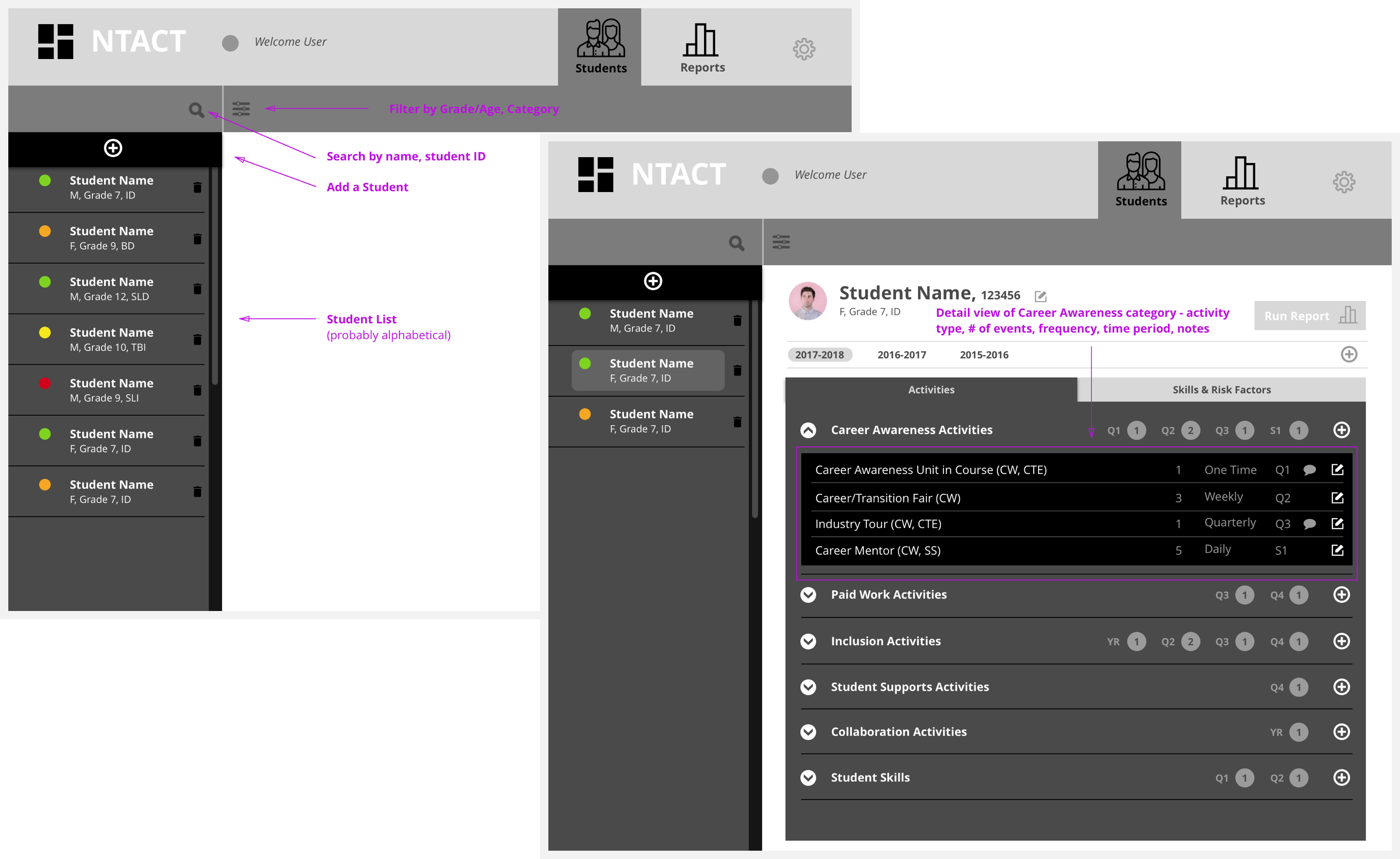Edit the Industry Tour entry

coord(1338,523)
